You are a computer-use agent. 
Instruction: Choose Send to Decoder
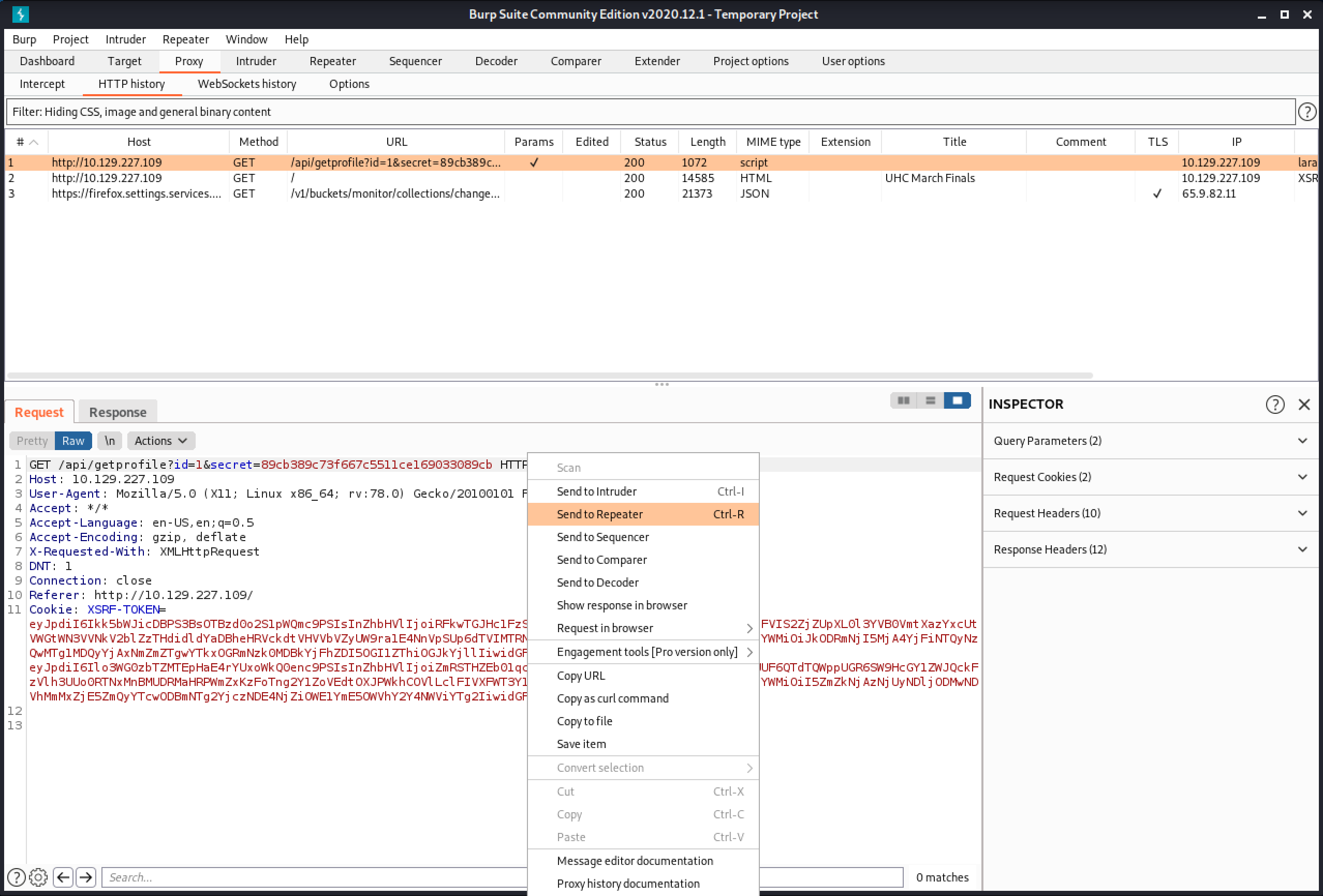(643, 583)
